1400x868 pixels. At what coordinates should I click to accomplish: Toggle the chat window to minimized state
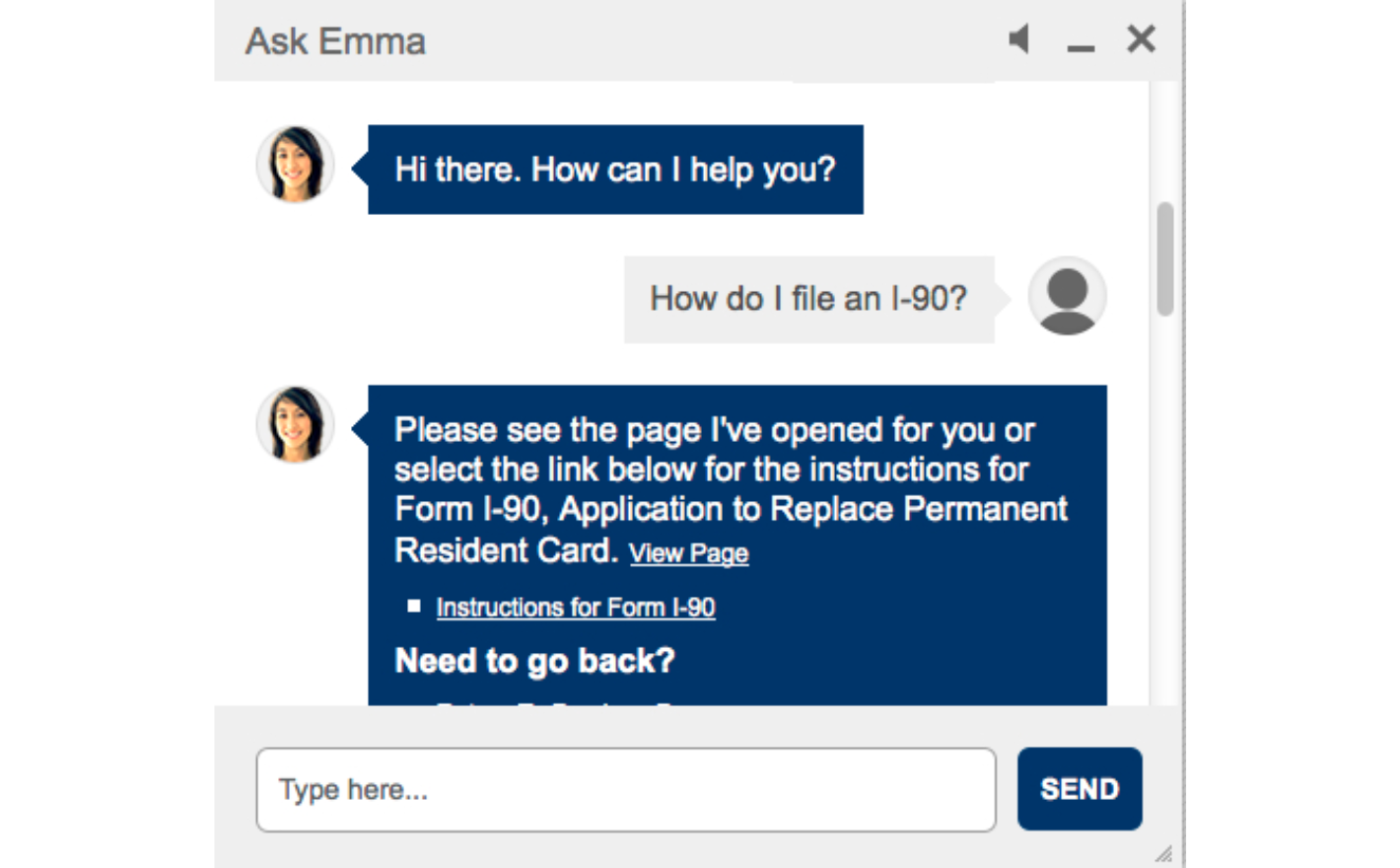pyautogui.click(x=1082, y=44)
